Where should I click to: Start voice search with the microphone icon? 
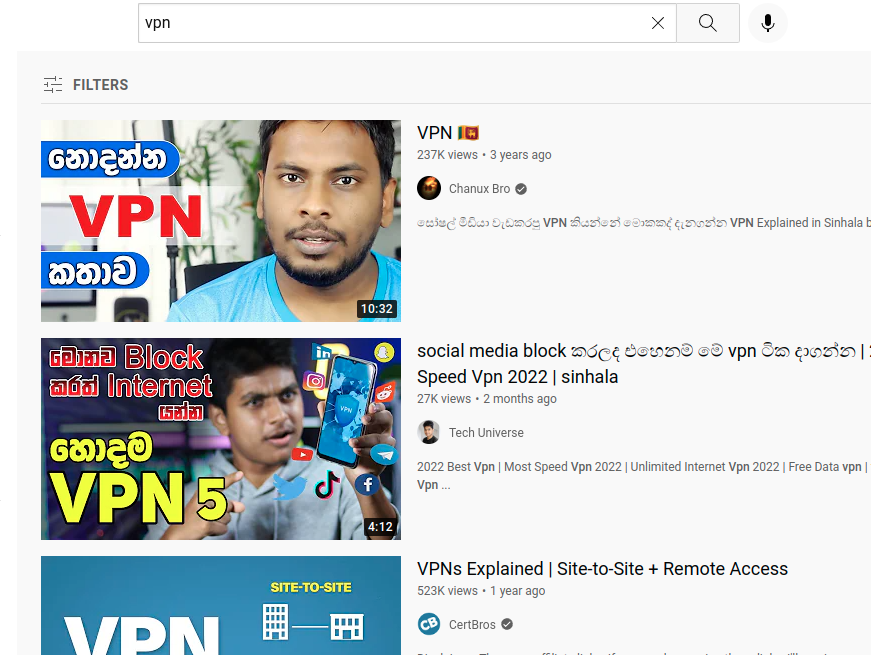(x=768, y=23)
